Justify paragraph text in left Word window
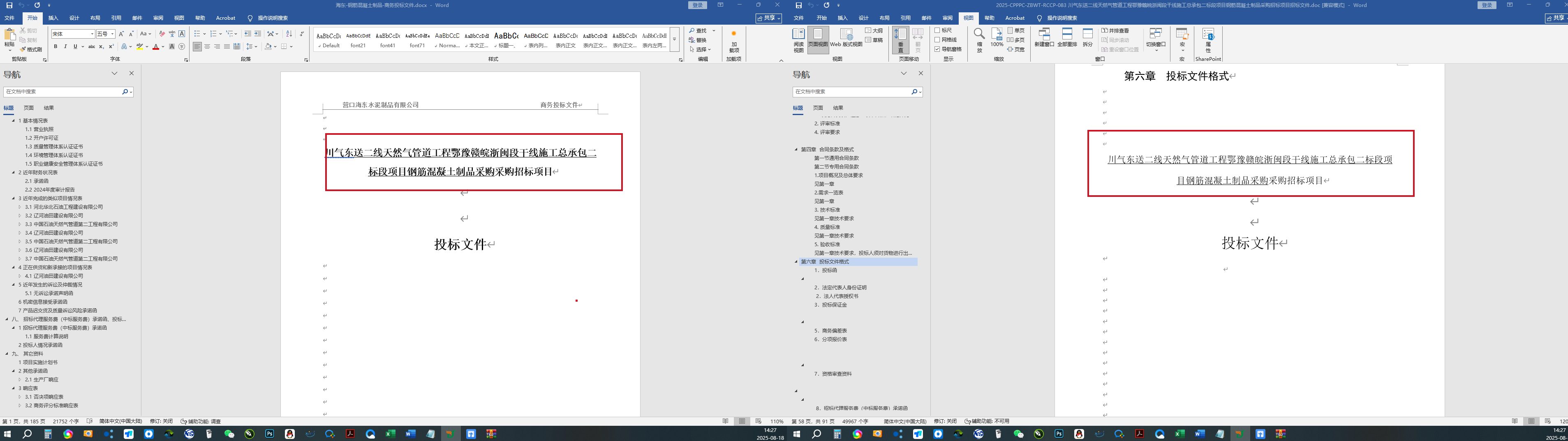The image size is (1568, 441). click(227, 46)
